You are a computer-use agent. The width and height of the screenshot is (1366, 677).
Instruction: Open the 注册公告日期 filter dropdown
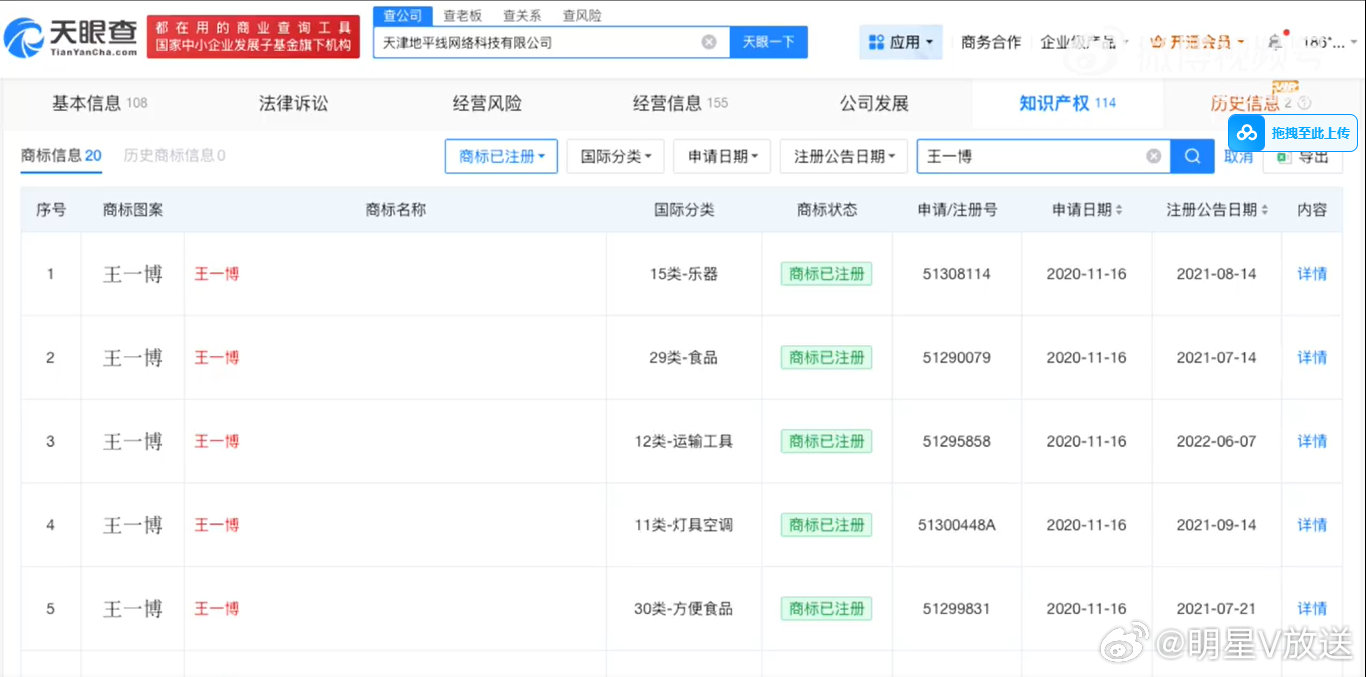click(843, 156)
